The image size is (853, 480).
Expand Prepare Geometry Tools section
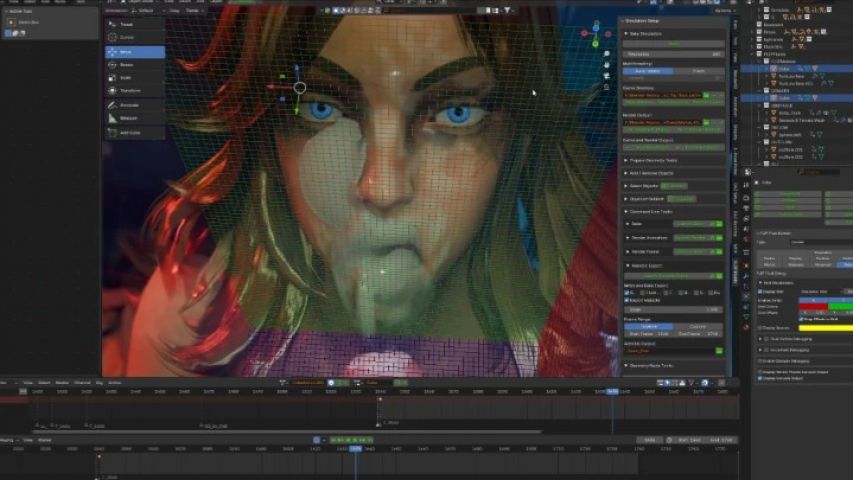coord(626,161)
